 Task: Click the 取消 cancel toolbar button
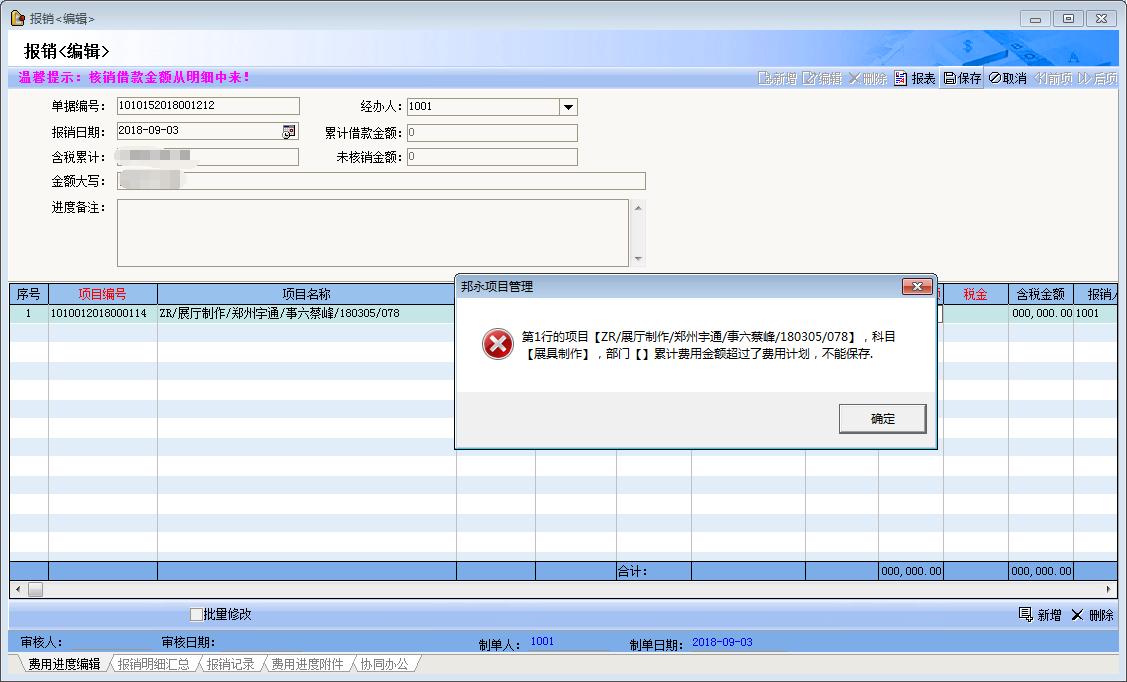click(x=1007, y=78)
